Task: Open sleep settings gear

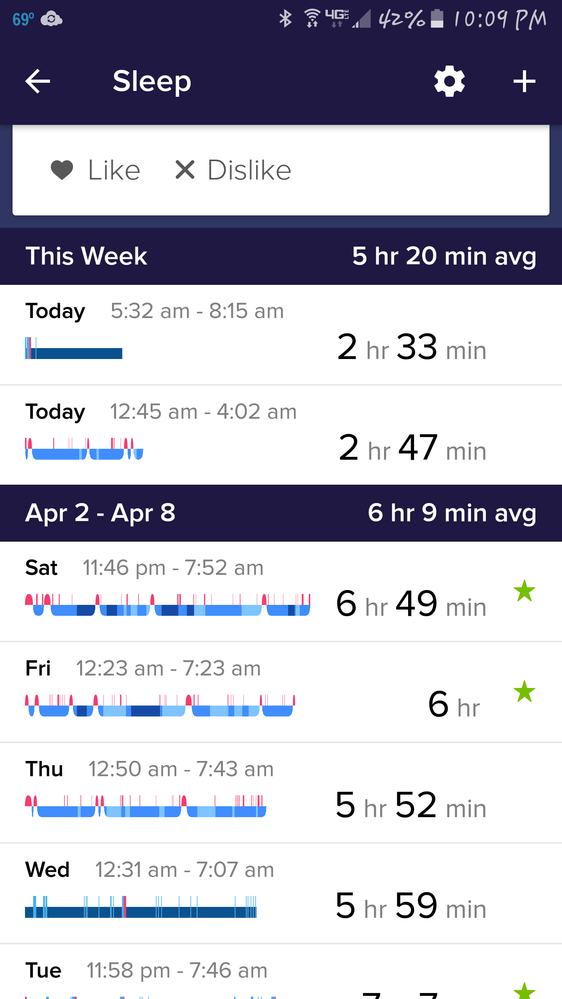Action: (x=450, y=82)
